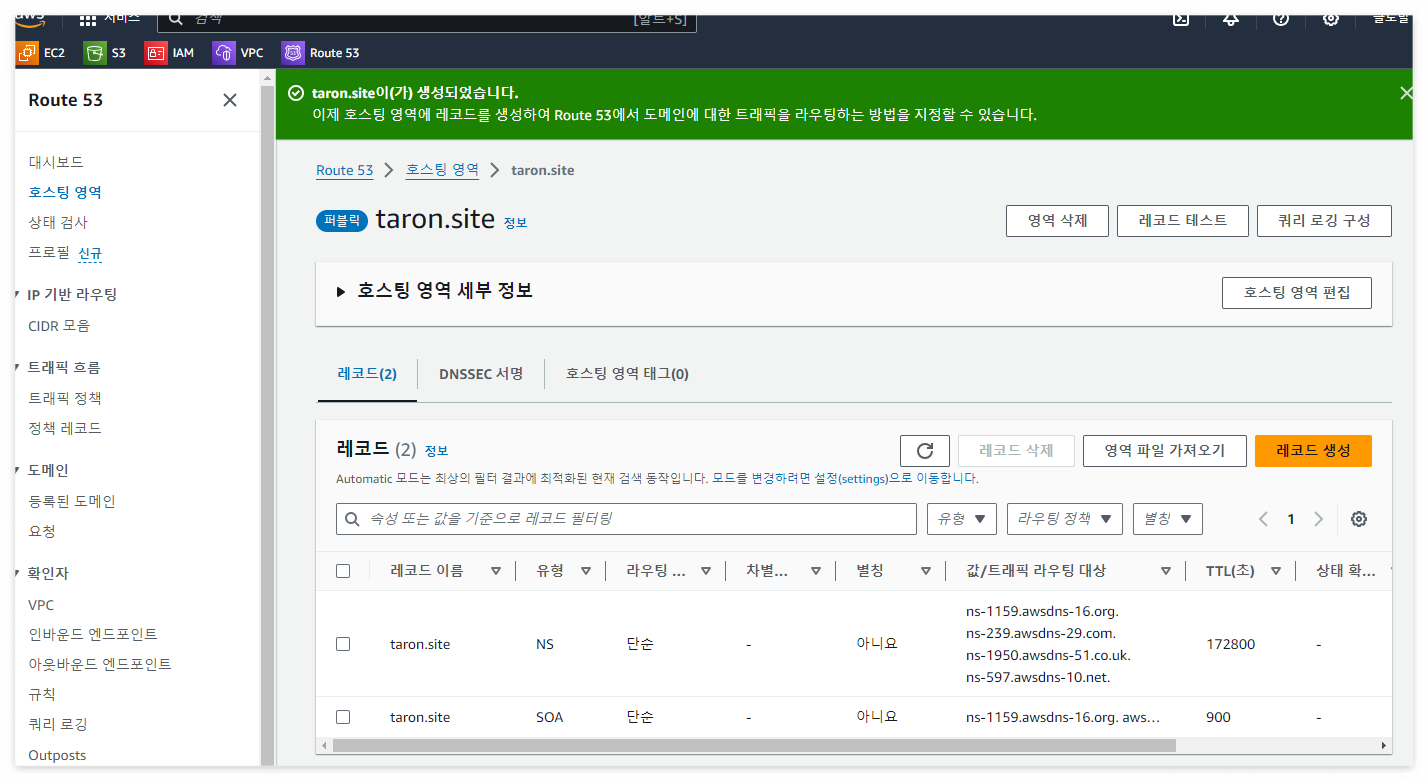Open 트래픽 정책 in the sidebar

65,398
